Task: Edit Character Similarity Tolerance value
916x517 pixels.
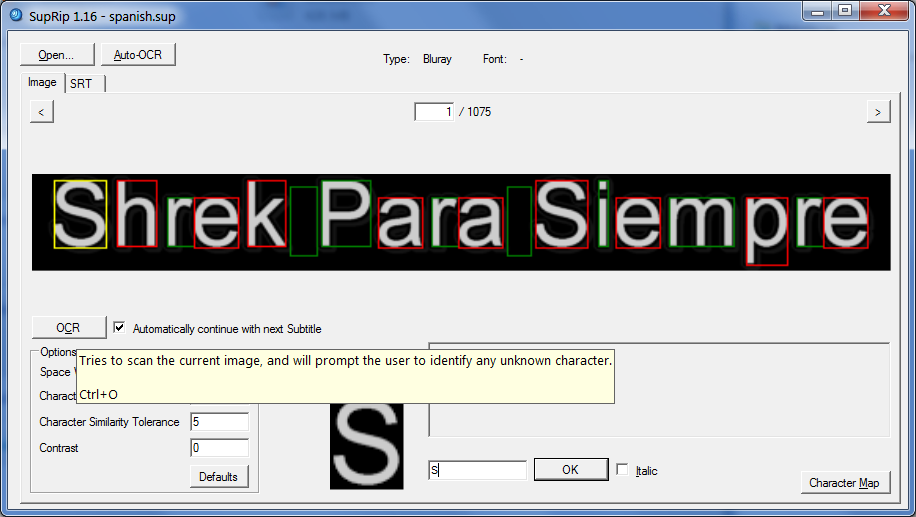Action: click(x=220, y=422)
